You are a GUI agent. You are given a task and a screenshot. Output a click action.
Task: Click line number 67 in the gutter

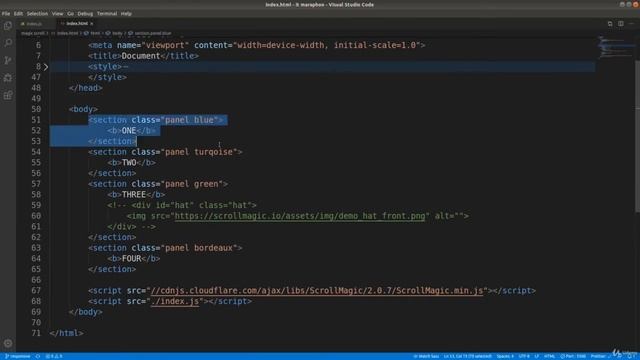click(x=36, y=291)
